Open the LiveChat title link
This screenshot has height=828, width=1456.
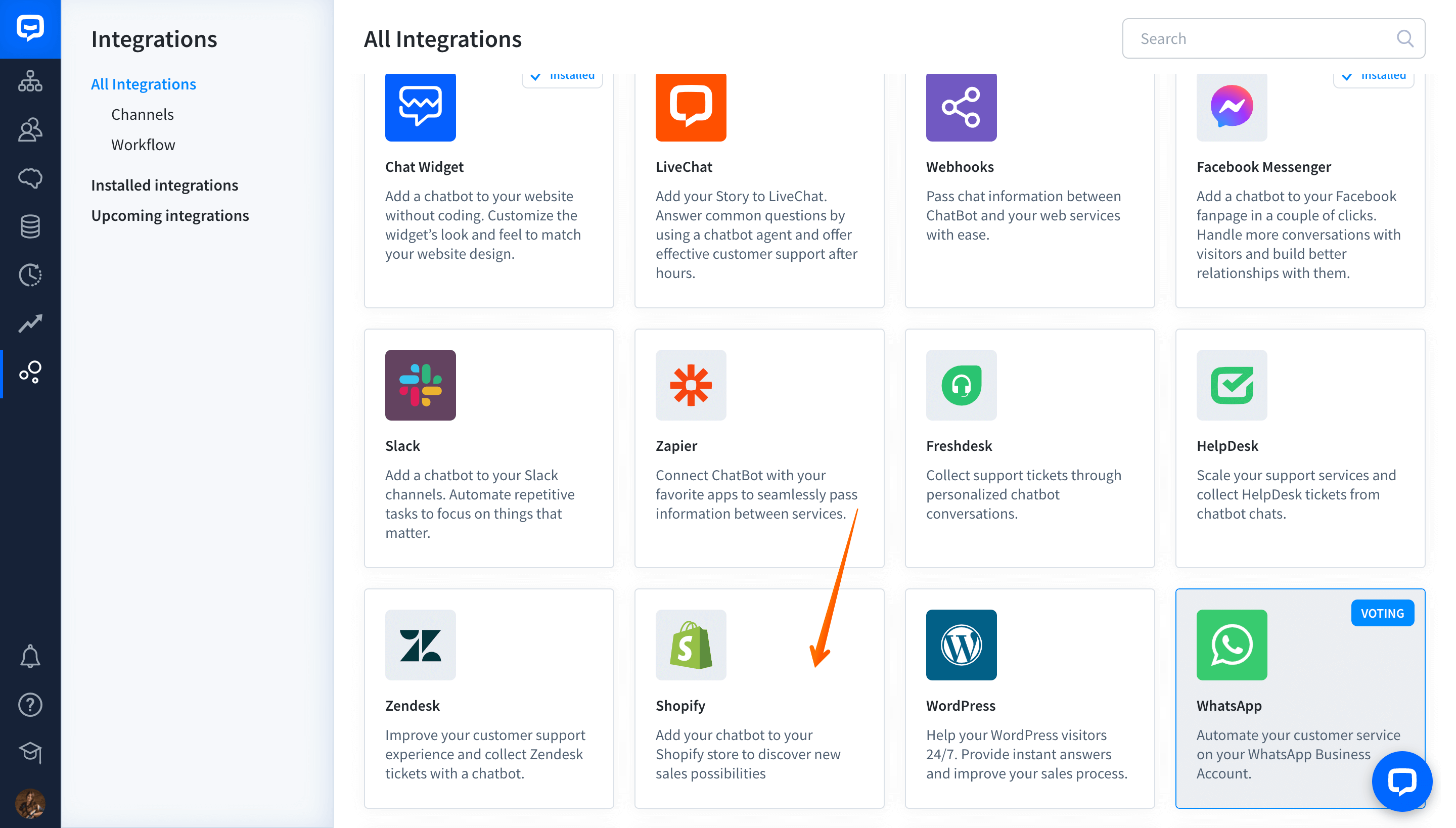684,167
